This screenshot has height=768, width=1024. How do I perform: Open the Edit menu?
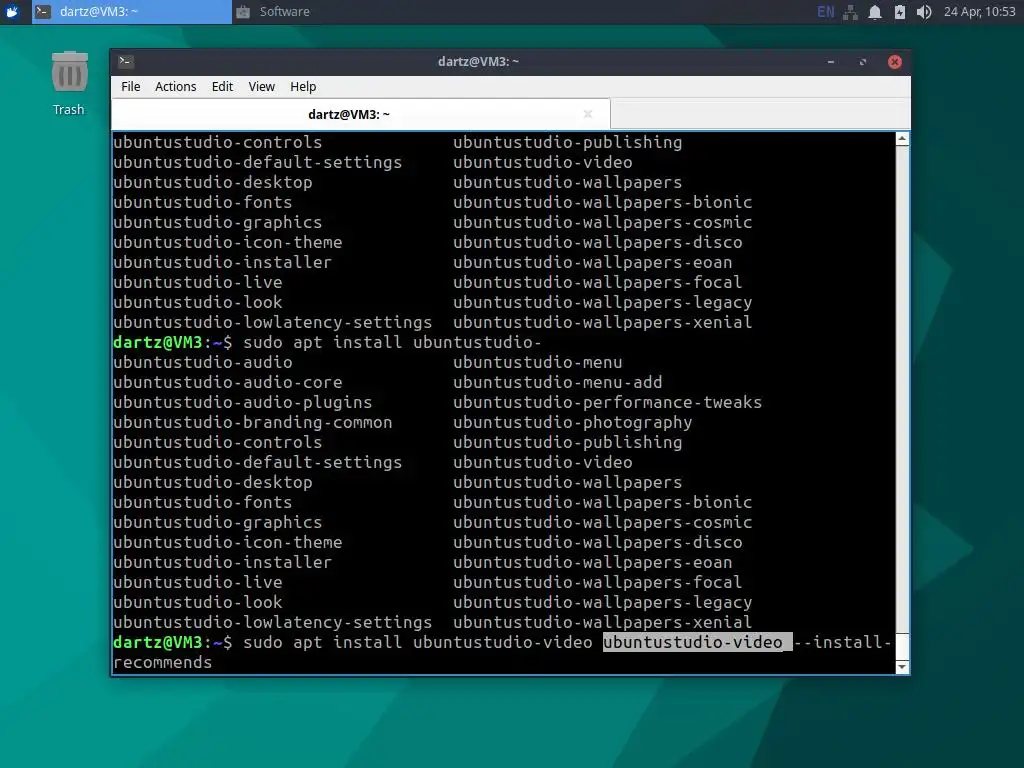tap(222, 87)
